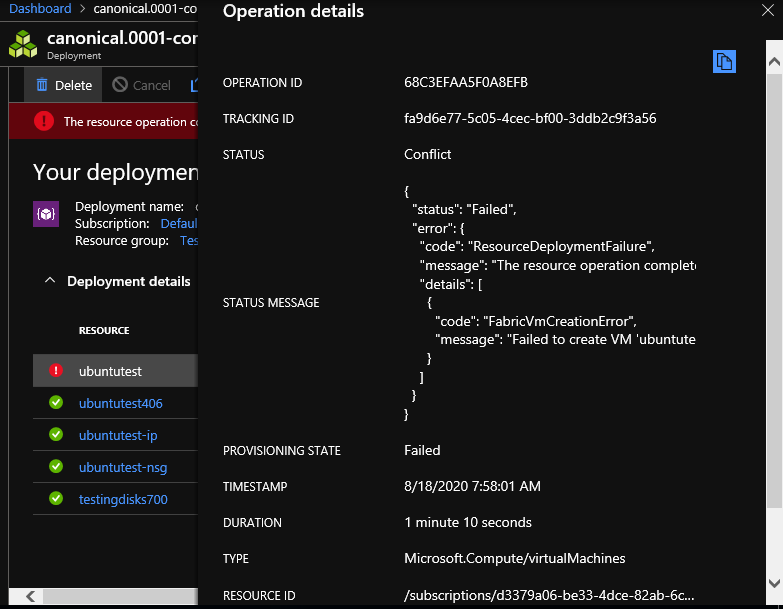Click the red error alert icon in banner
The image size is (783, 609).
pyautogui.click(x=44, y=121)
